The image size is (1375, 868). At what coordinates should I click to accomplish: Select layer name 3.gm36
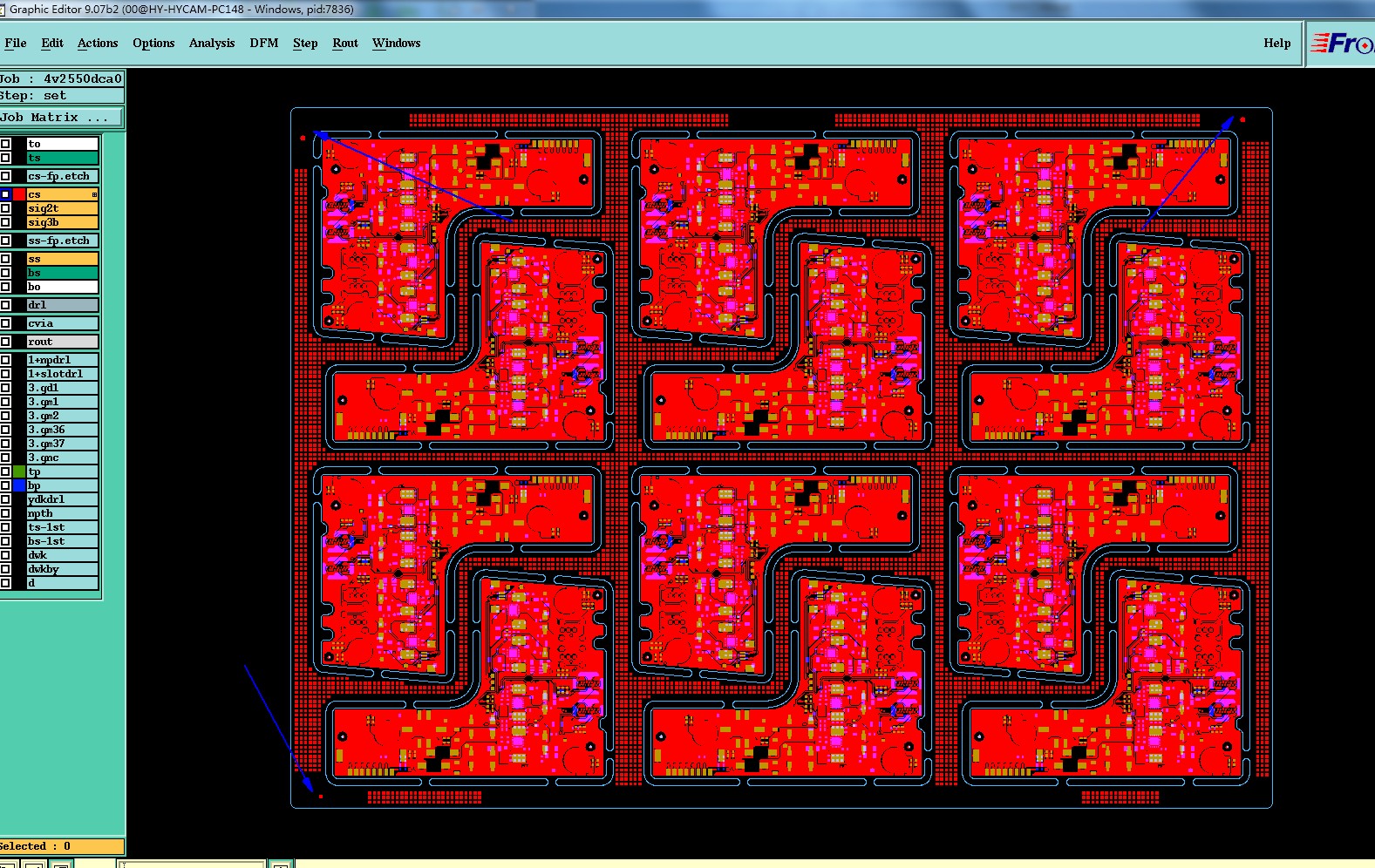click(x=63, y=430)
